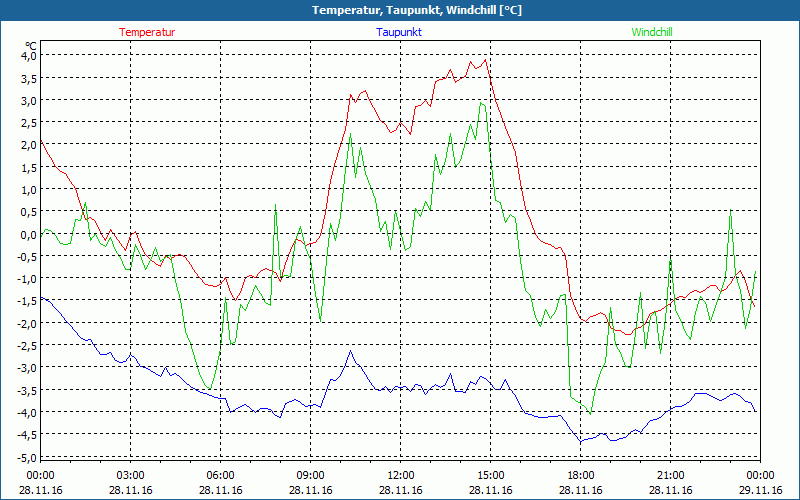
Task: Click the 03:00 time axis label
Action: pos(131,475)
